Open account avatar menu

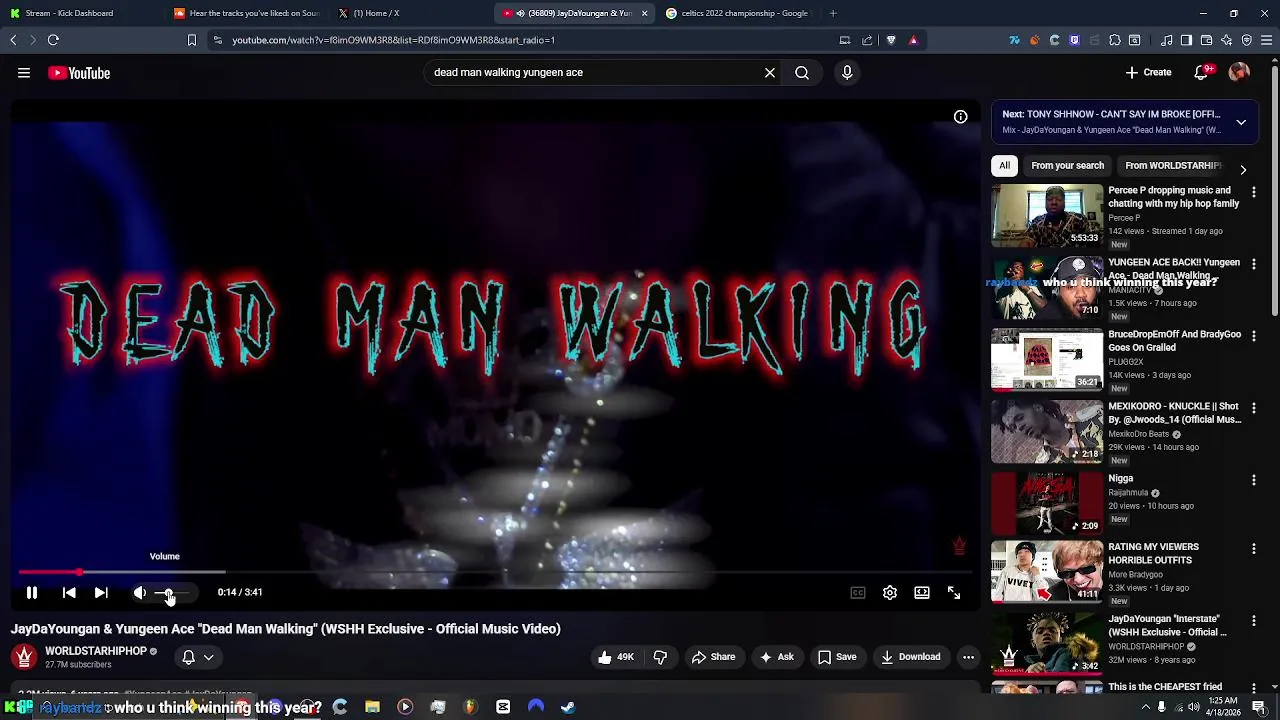click(x=1239, y=73)
